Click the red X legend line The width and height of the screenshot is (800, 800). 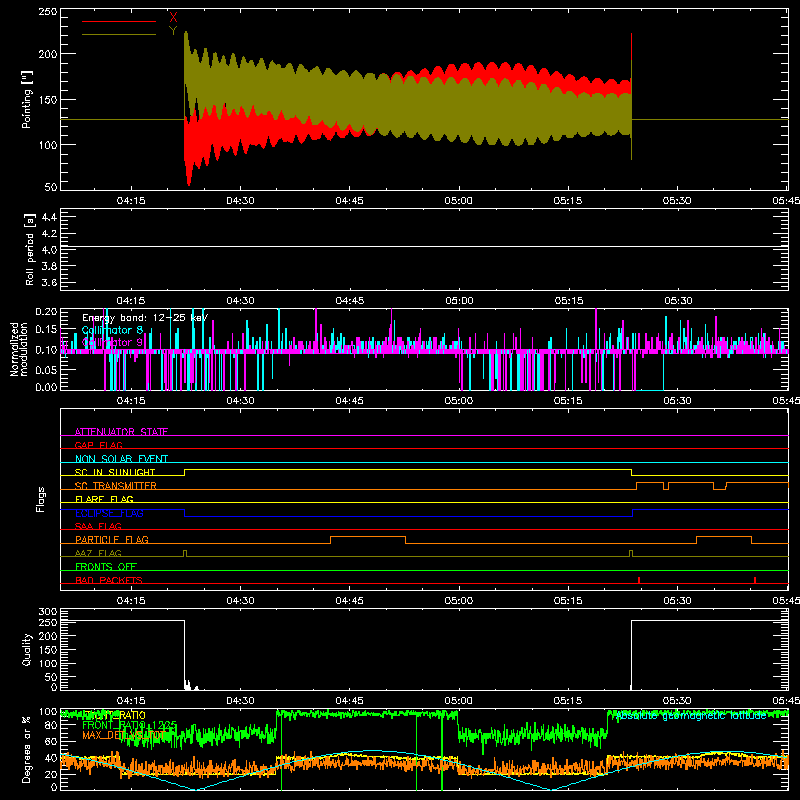tap(119, 21)
